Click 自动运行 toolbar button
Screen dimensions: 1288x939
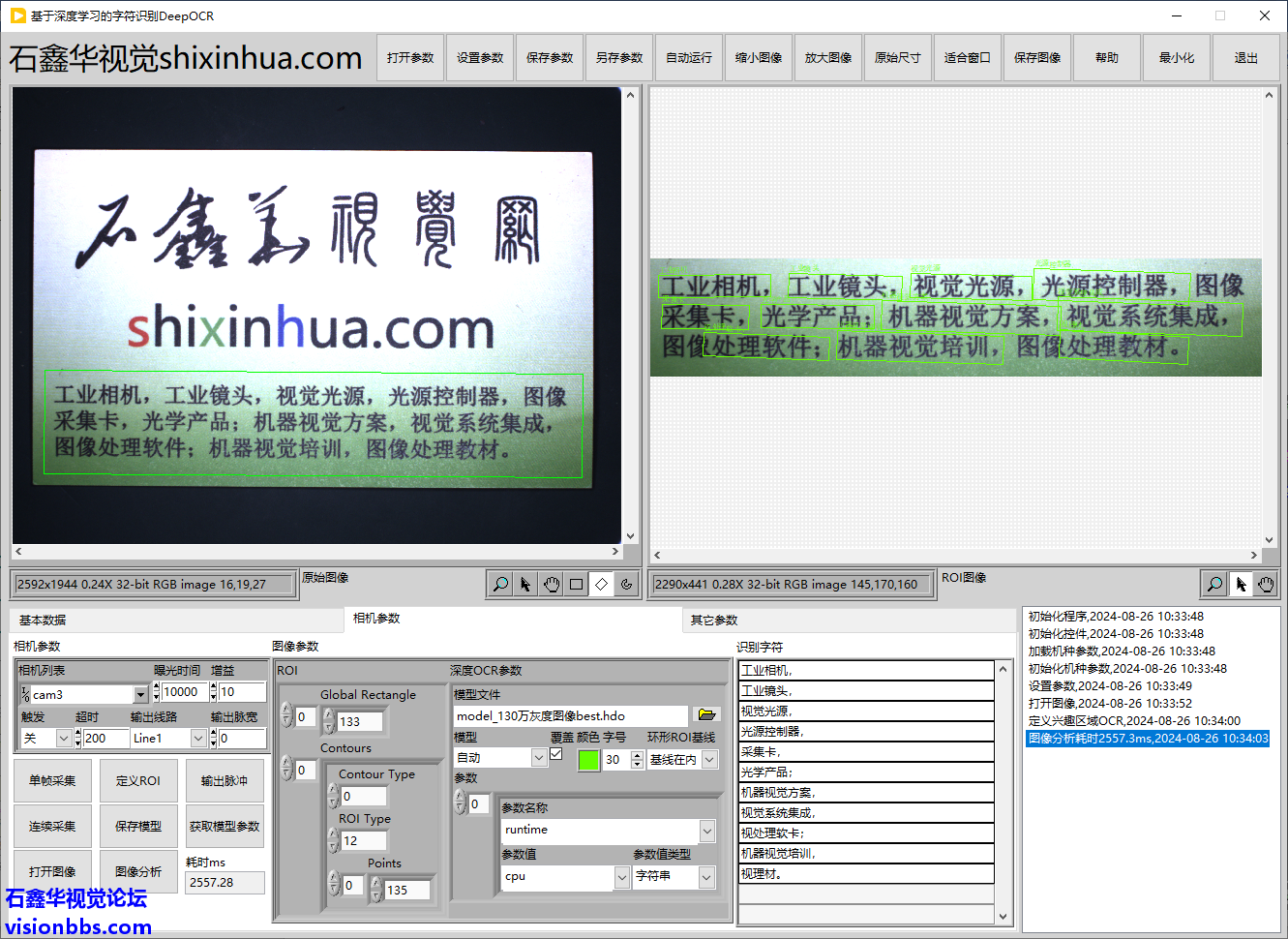[x=689, y=57]
